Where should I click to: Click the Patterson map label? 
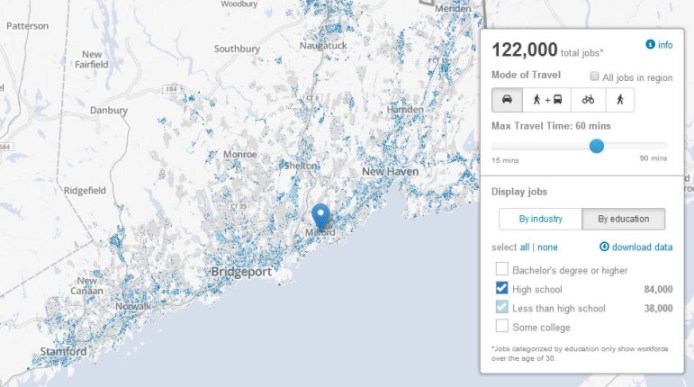(x=27, y=26)
